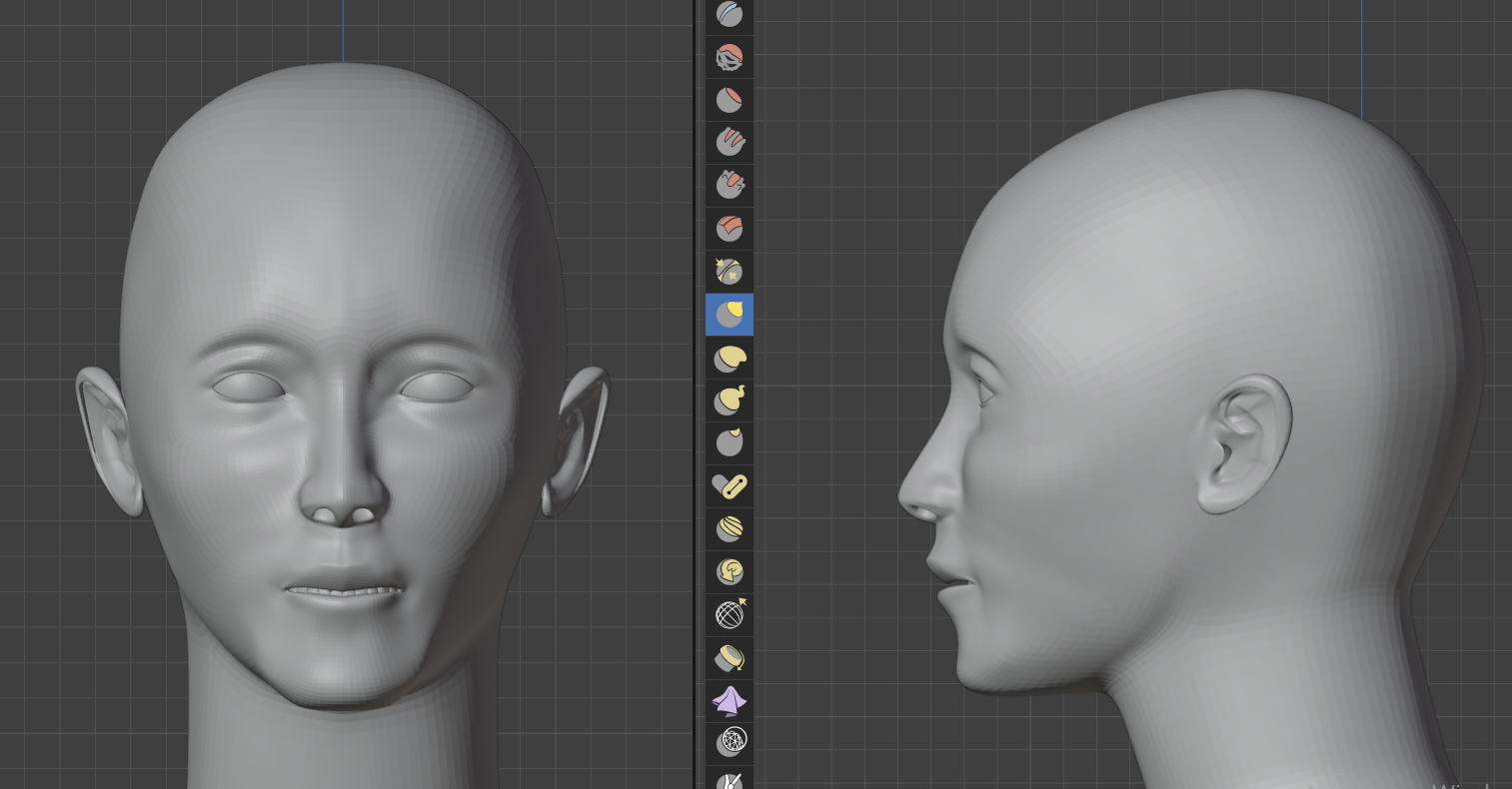Choose the Thumb sculpt brush

click(x=730, y=441)
